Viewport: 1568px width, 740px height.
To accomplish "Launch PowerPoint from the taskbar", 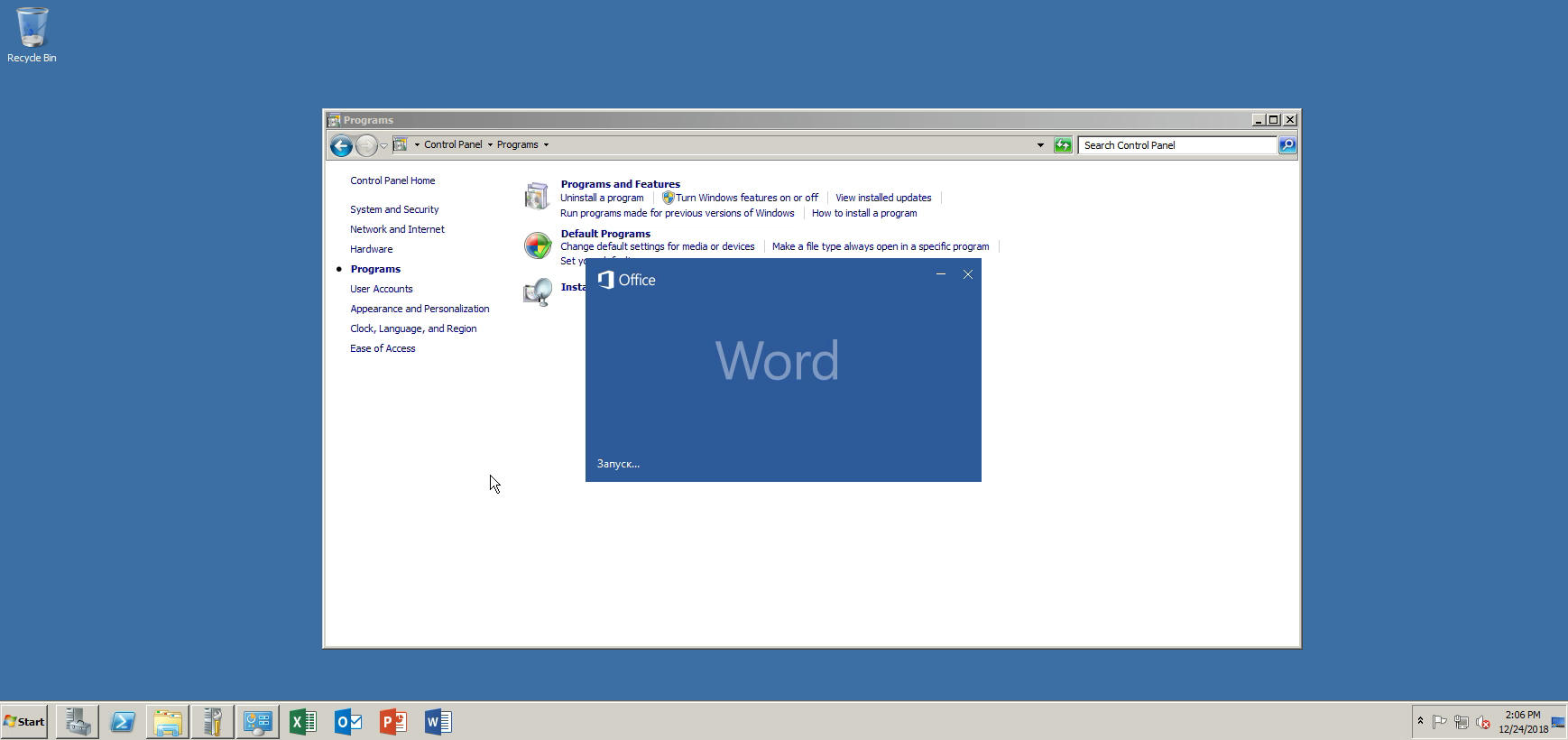I will pyautogui.click(x=393, y=722).
